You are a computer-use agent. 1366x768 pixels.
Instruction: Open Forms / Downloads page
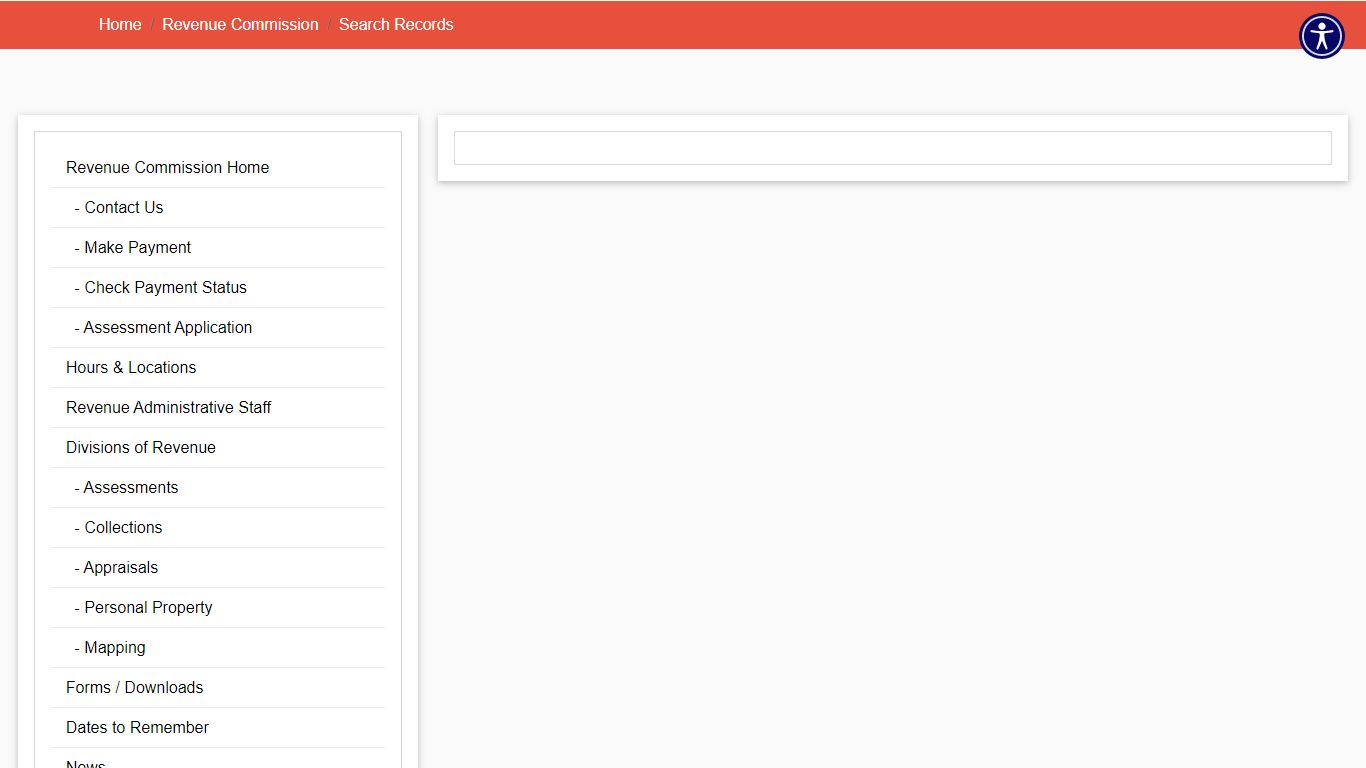tap(217, 688)
